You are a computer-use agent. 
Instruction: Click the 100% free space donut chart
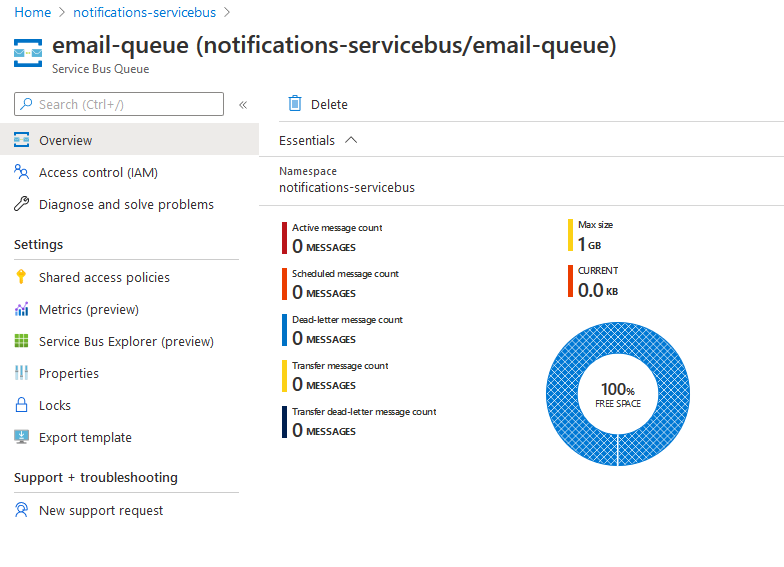coord(618,394)
